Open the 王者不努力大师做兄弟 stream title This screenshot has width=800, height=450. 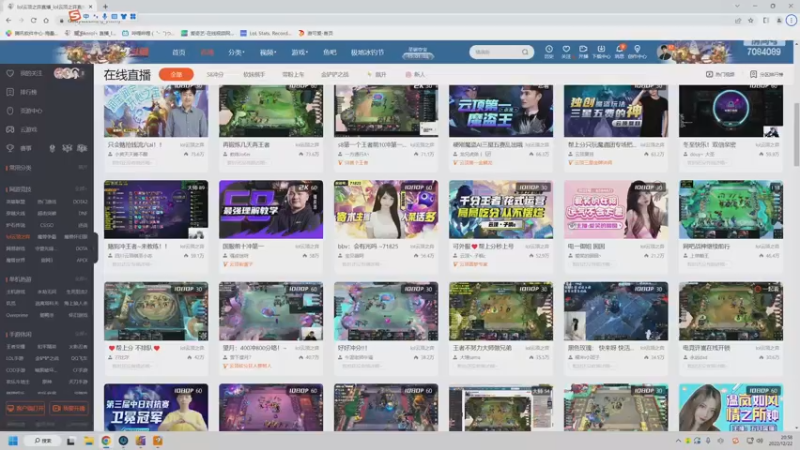[x=482, y=348]
